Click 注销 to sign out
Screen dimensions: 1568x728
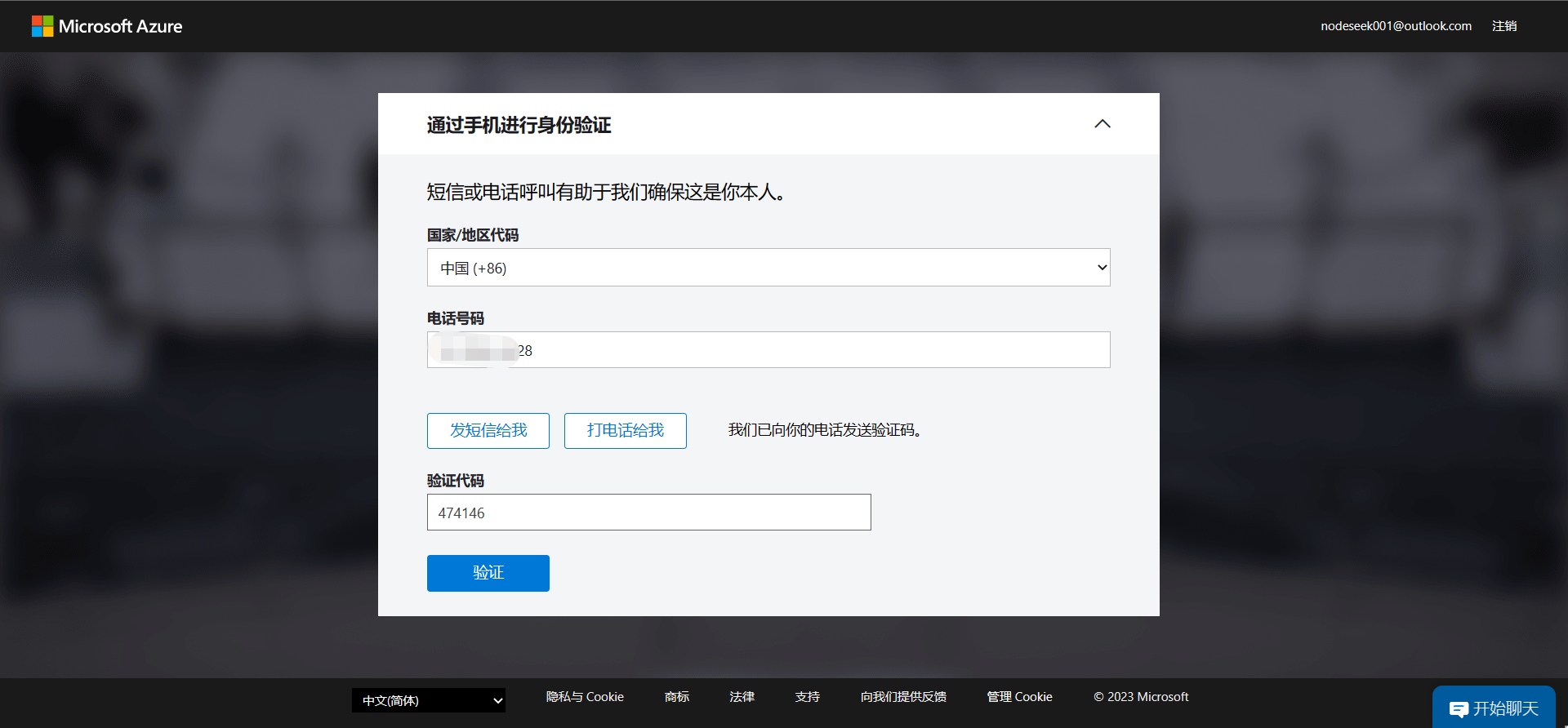tap(1503, 26)
